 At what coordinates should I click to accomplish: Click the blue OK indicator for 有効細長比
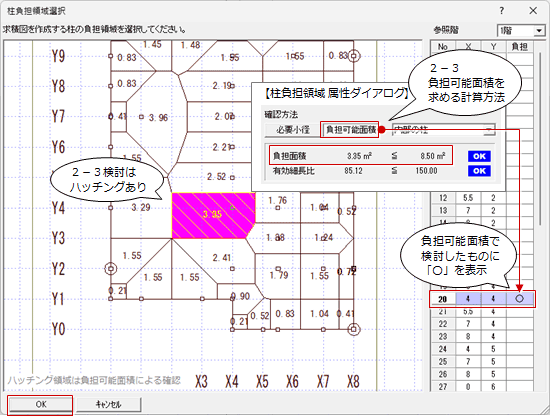tap(479, 171)
